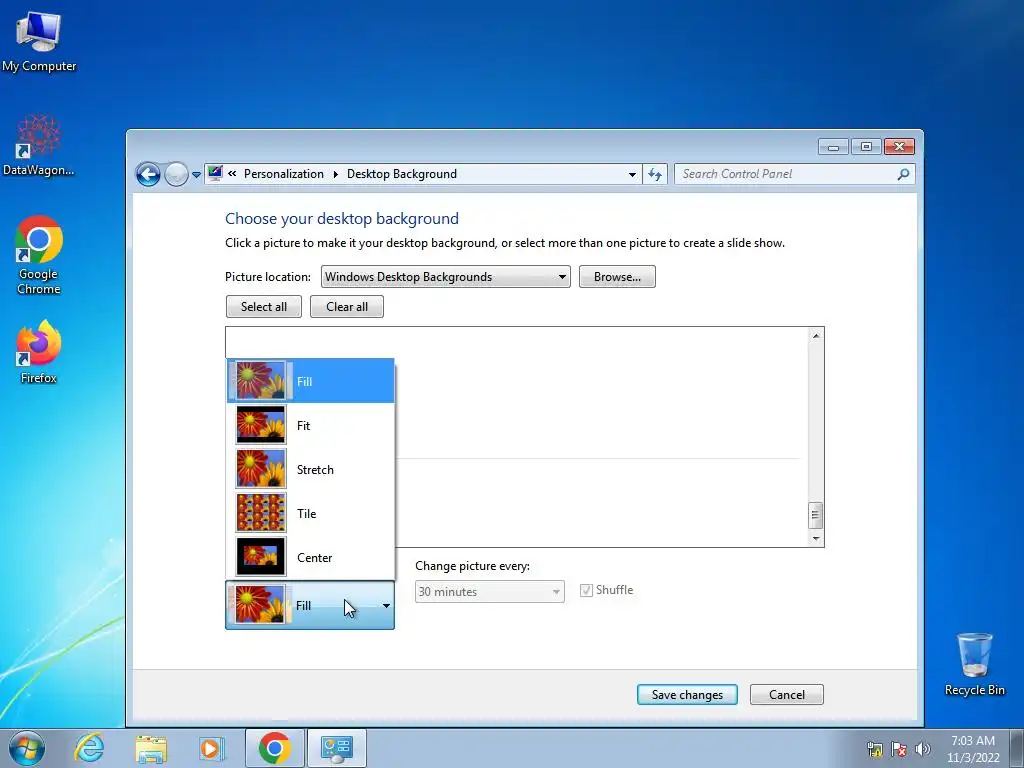
Task: Choose the Stretch position option
Action: 310,470
